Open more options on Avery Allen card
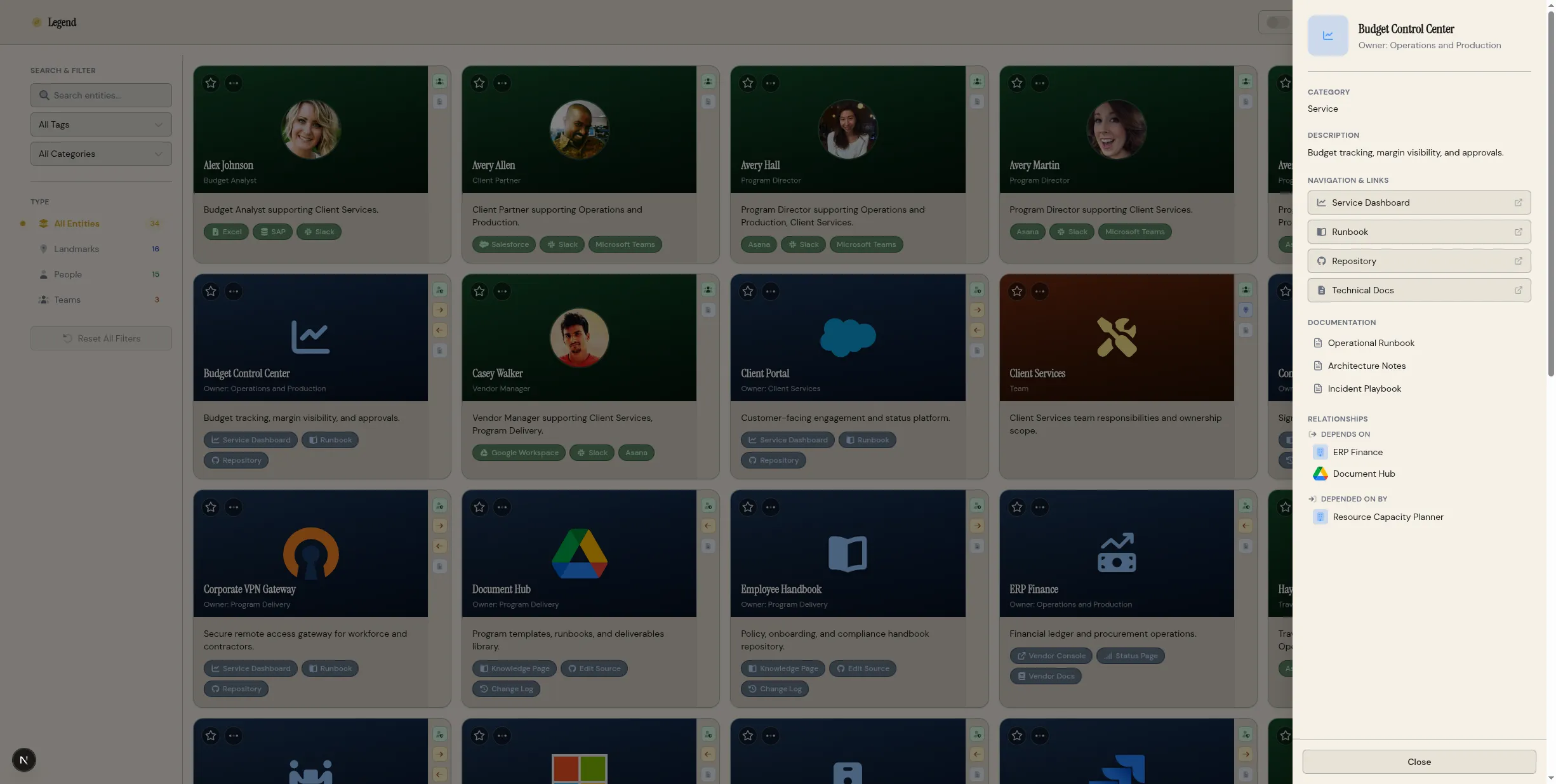 [x=502, y=83]
